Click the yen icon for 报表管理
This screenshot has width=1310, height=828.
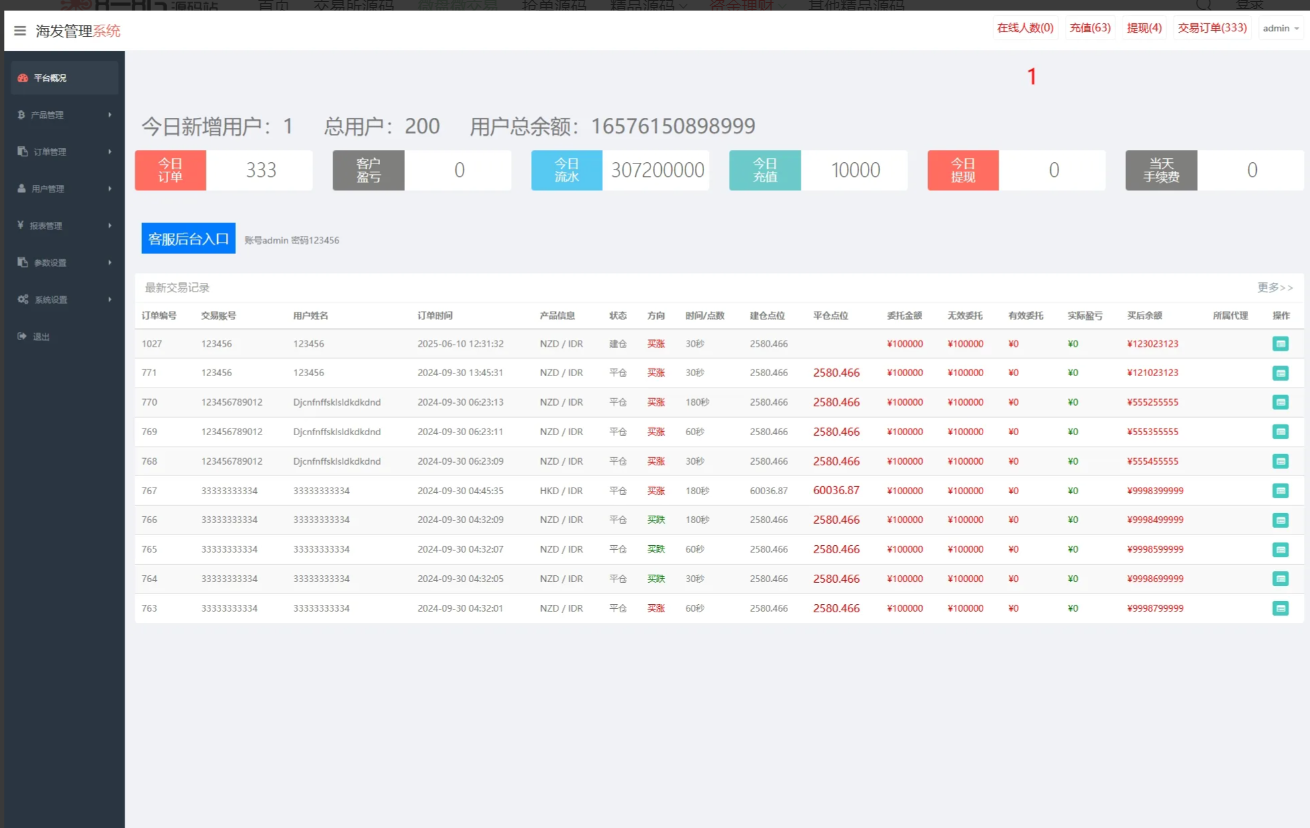(21, 226)
